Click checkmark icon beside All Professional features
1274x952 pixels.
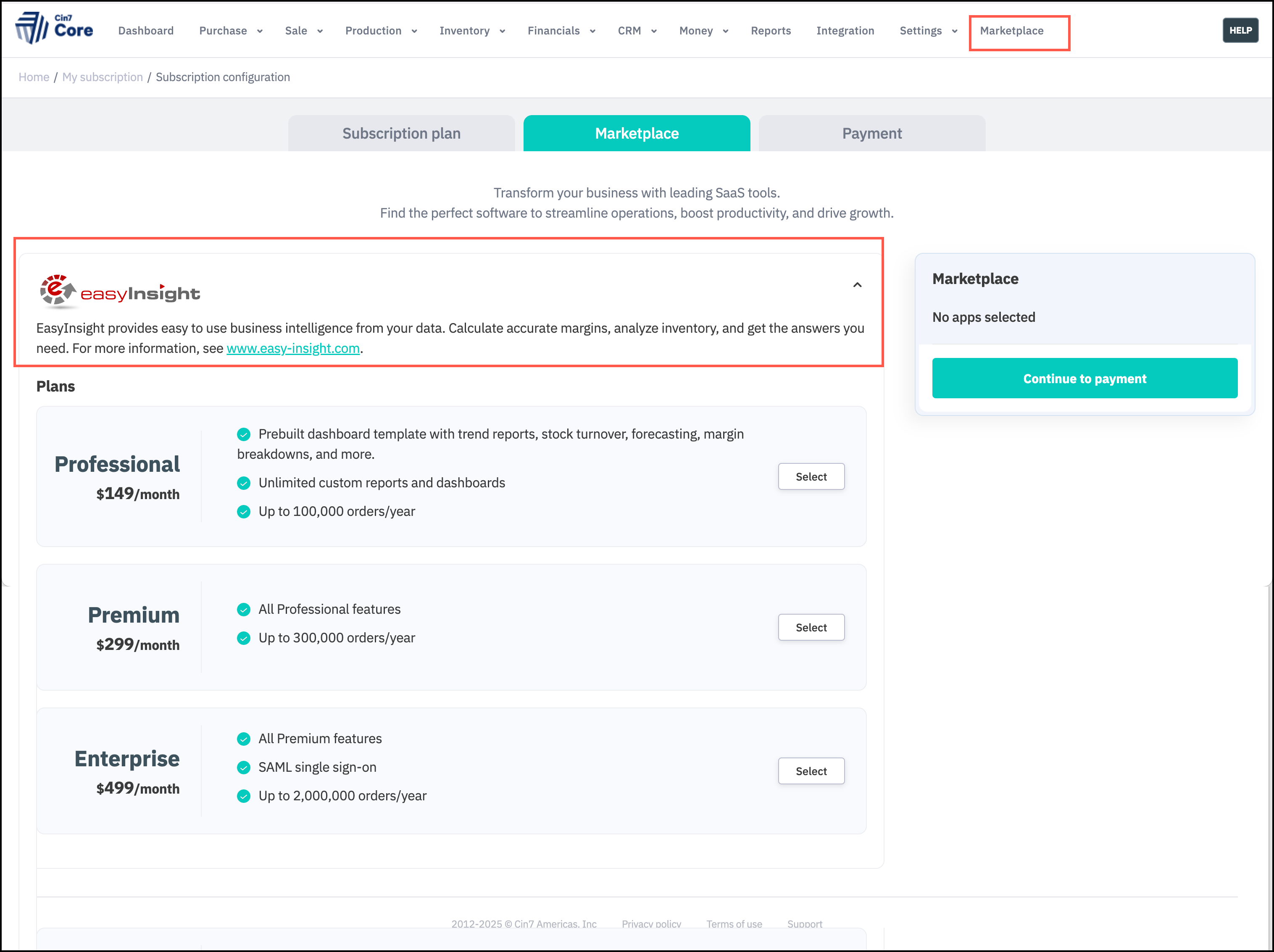point(244,609)
